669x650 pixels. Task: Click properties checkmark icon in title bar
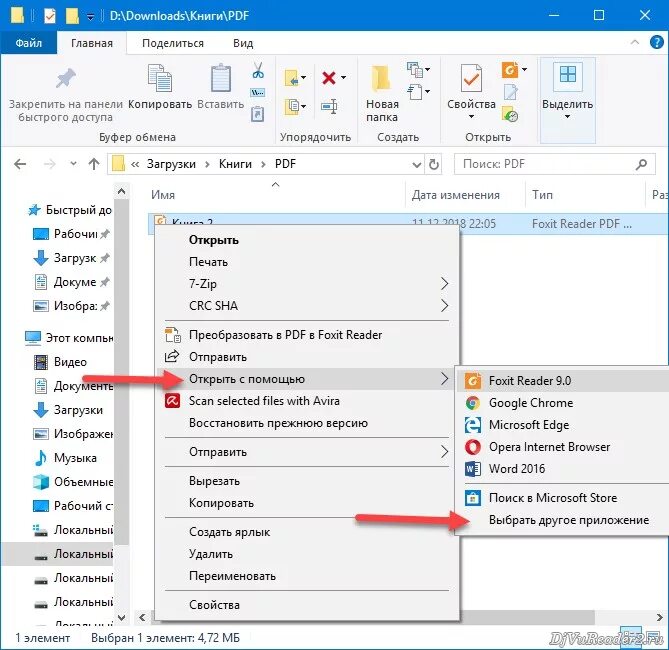pyautogui.click(x=50, y=16)
